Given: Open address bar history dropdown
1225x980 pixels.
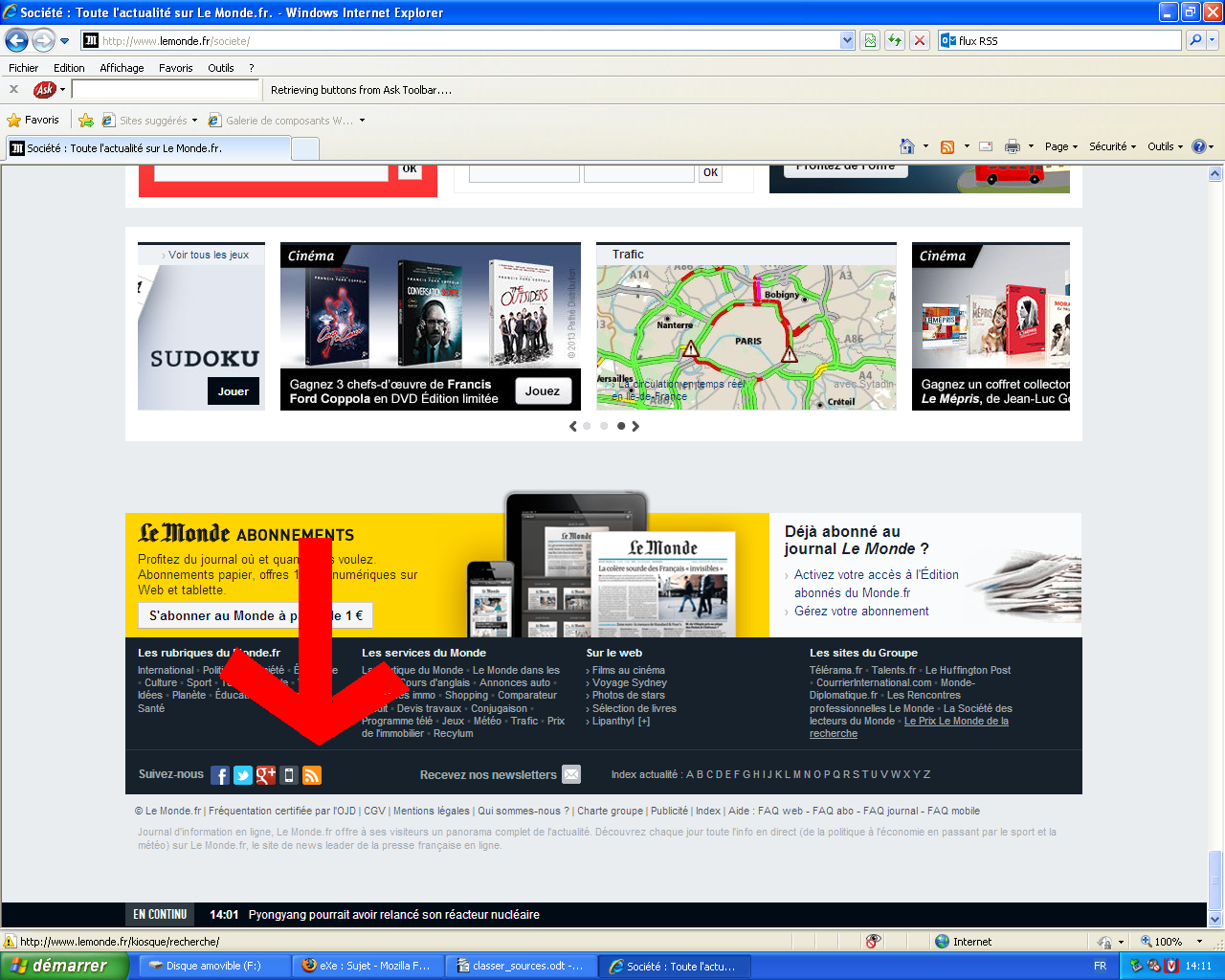Looking at the screenshot, I should [x=847, y=40].
